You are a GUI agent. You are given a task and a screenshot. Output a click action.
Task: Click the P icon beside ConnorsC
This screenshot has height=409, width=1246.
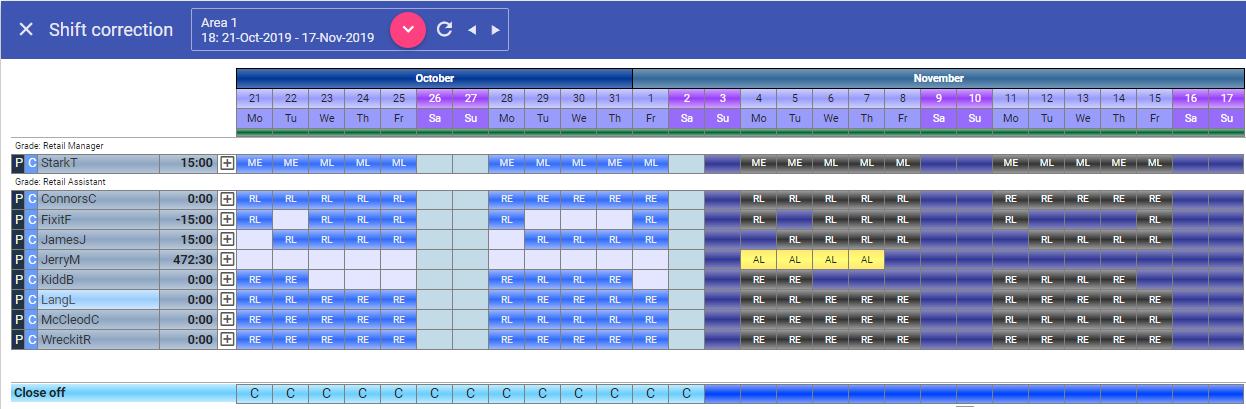[17, 199]
